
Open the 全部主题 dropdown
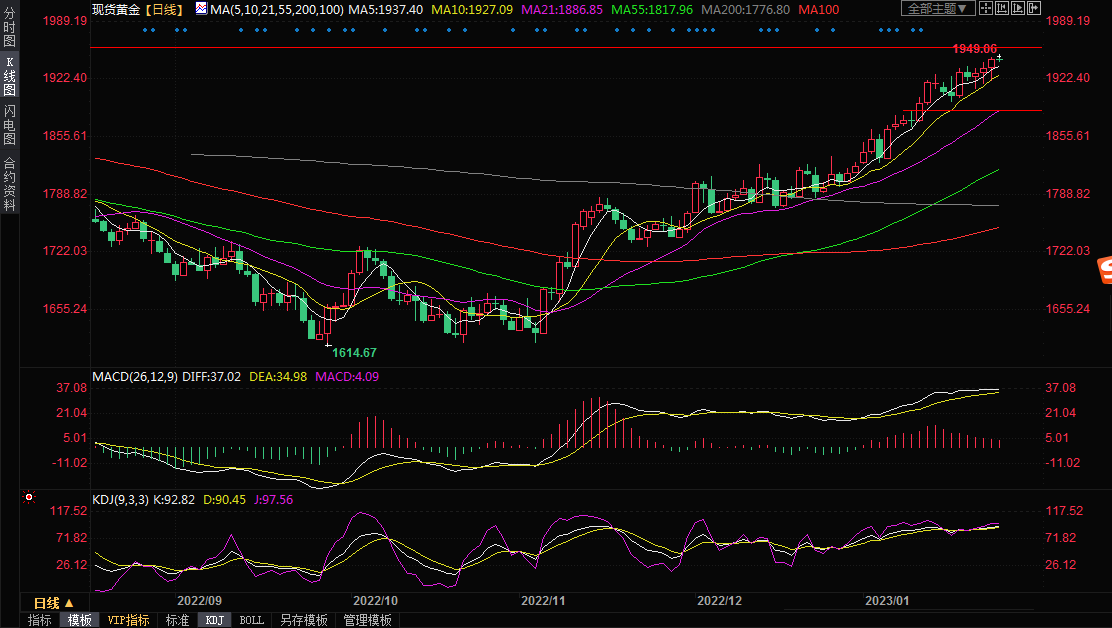tap(937, 9)
